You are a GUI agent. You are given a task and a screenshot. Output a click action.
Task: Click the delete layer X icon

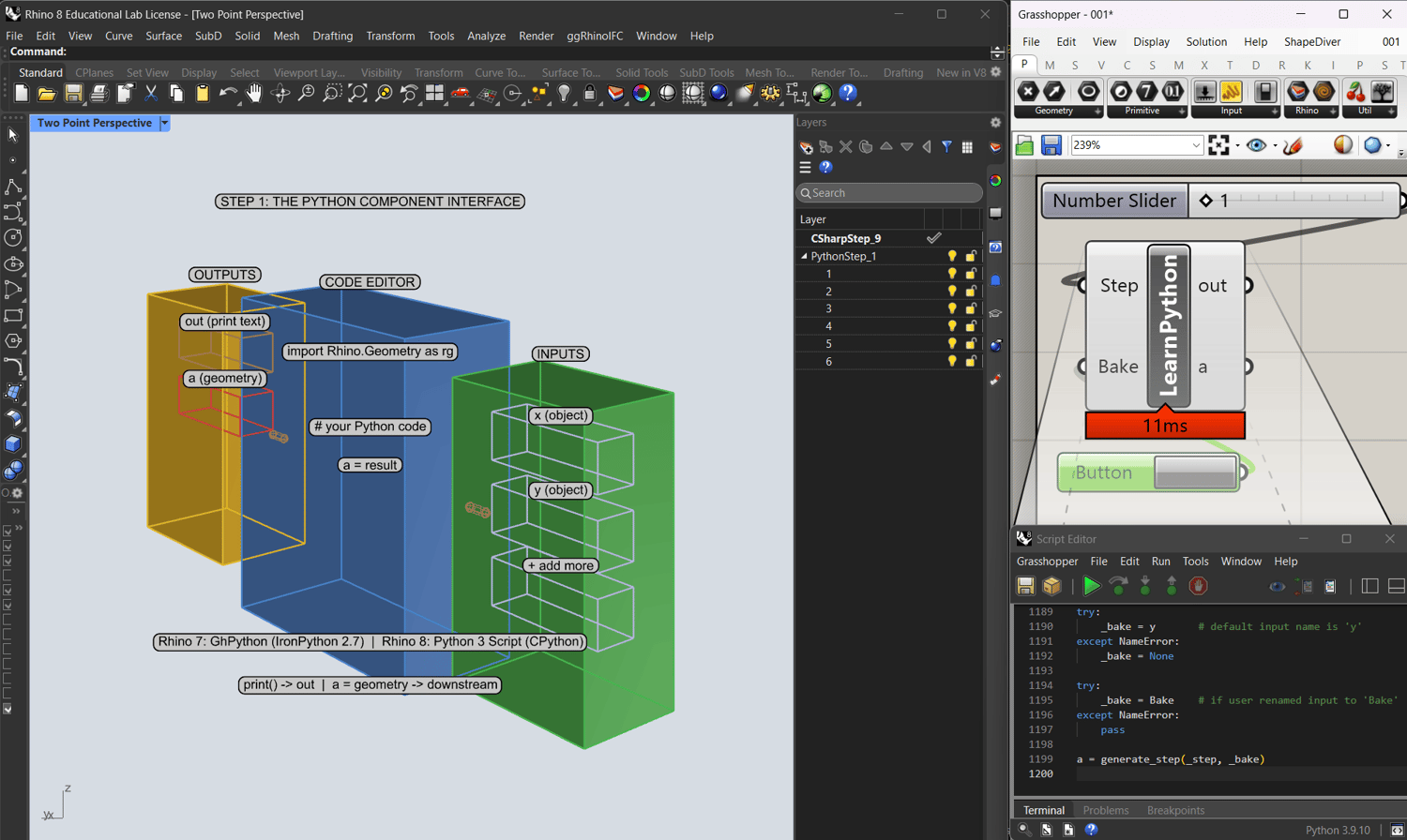coord(845,147)
